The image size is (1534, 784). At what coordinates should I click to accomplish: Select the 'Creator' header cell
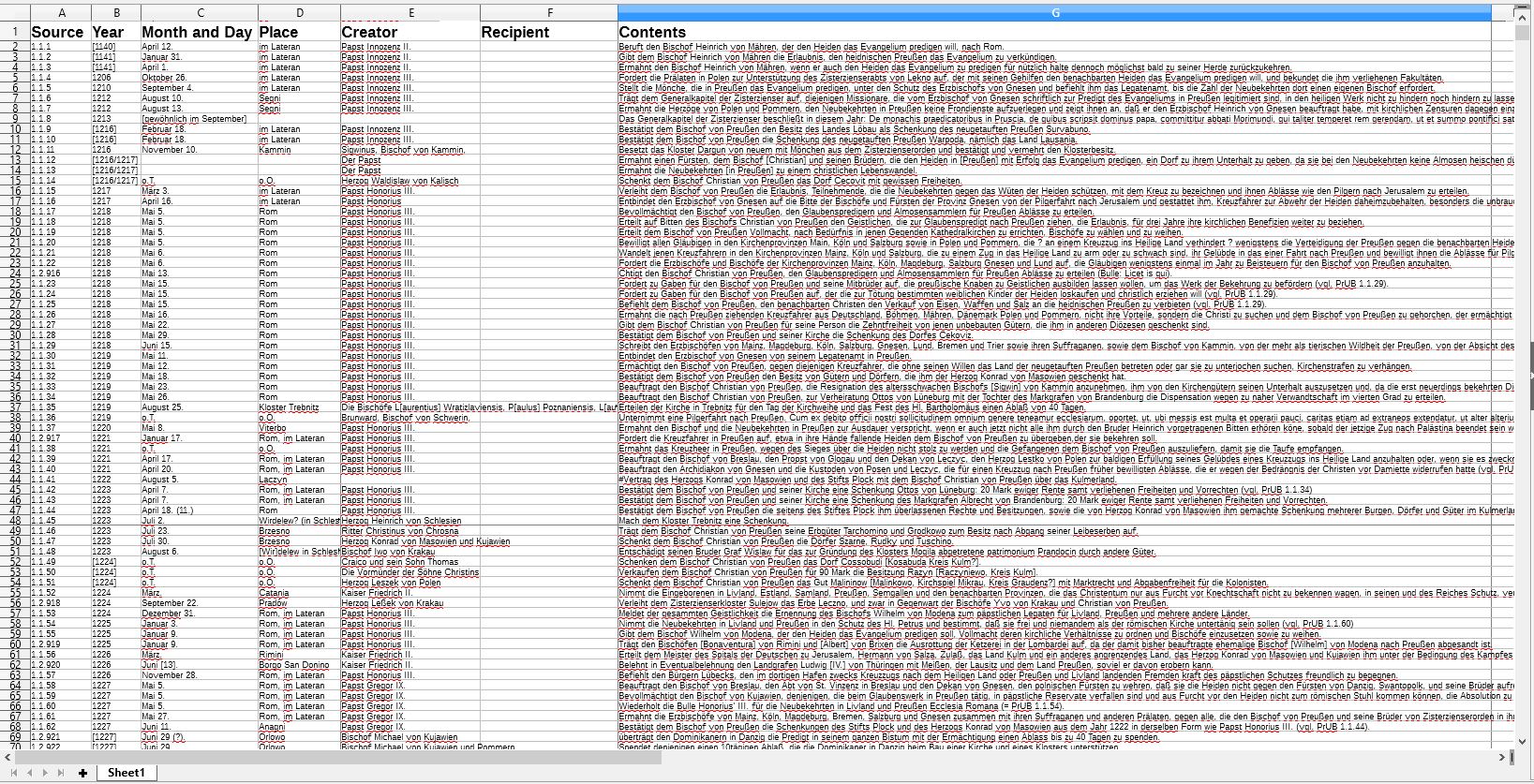point(410,31)
